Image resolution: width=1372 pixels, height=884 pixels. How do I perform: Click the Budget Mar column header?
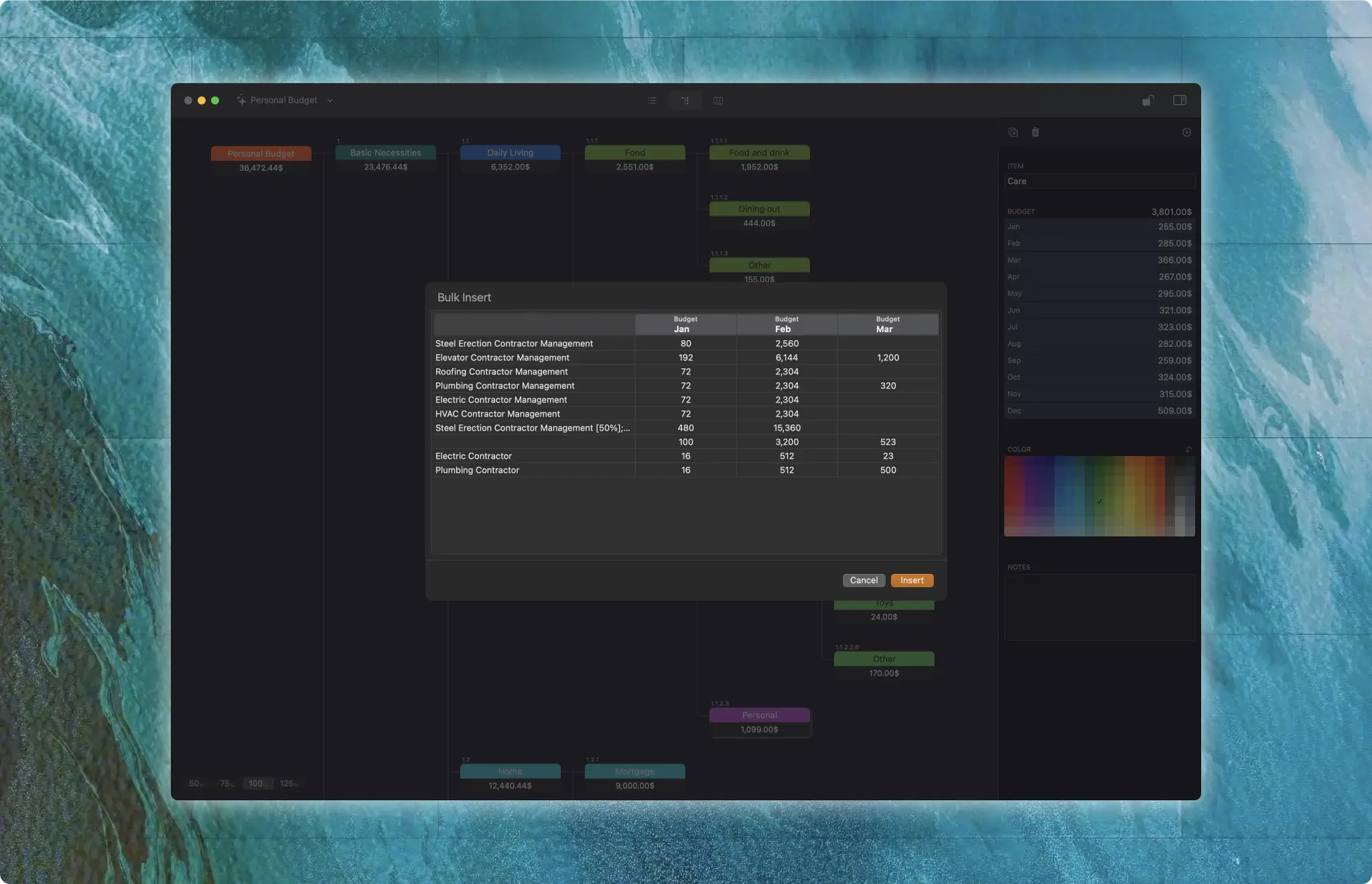pos(888,324)
